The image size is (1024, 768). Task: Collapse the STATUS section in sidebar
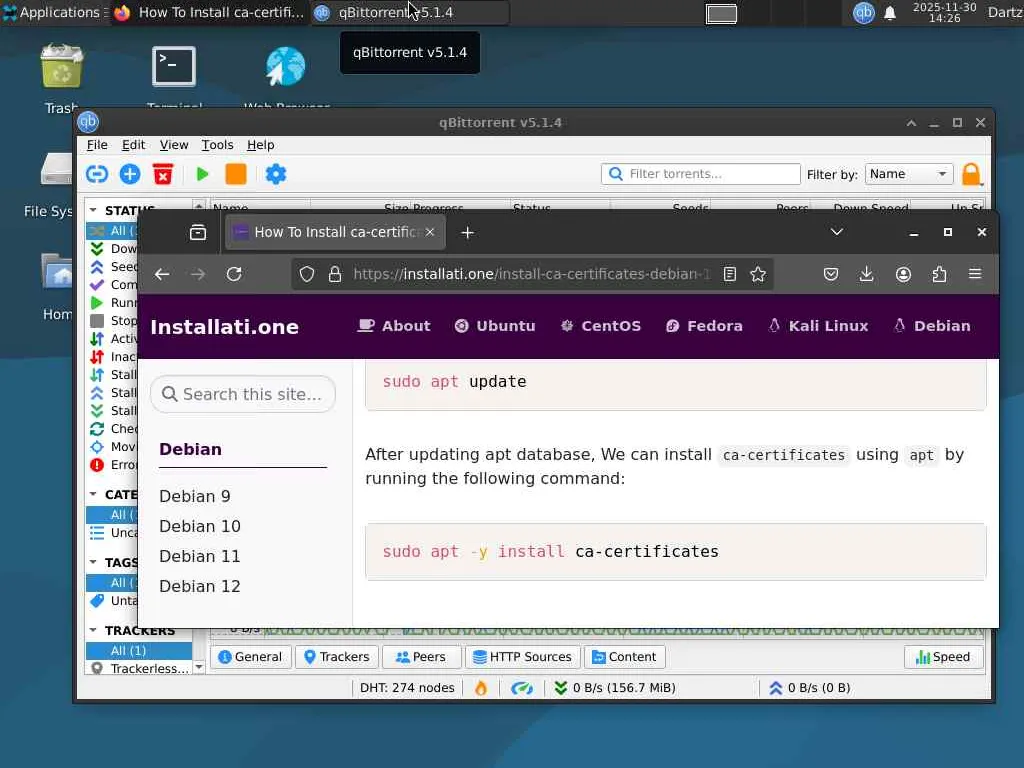tap(93, 210)
